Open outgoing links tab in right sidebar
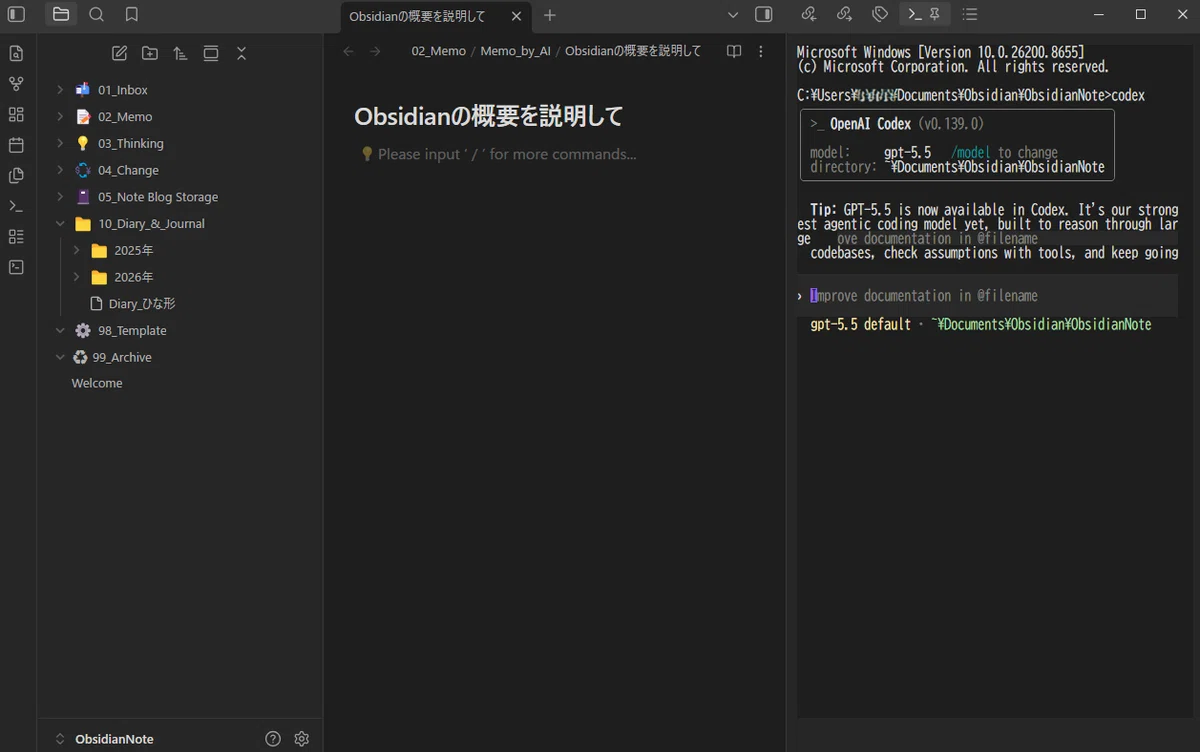Image resolution: width=1200 pixels, height=752 pixels. [844, 14]
